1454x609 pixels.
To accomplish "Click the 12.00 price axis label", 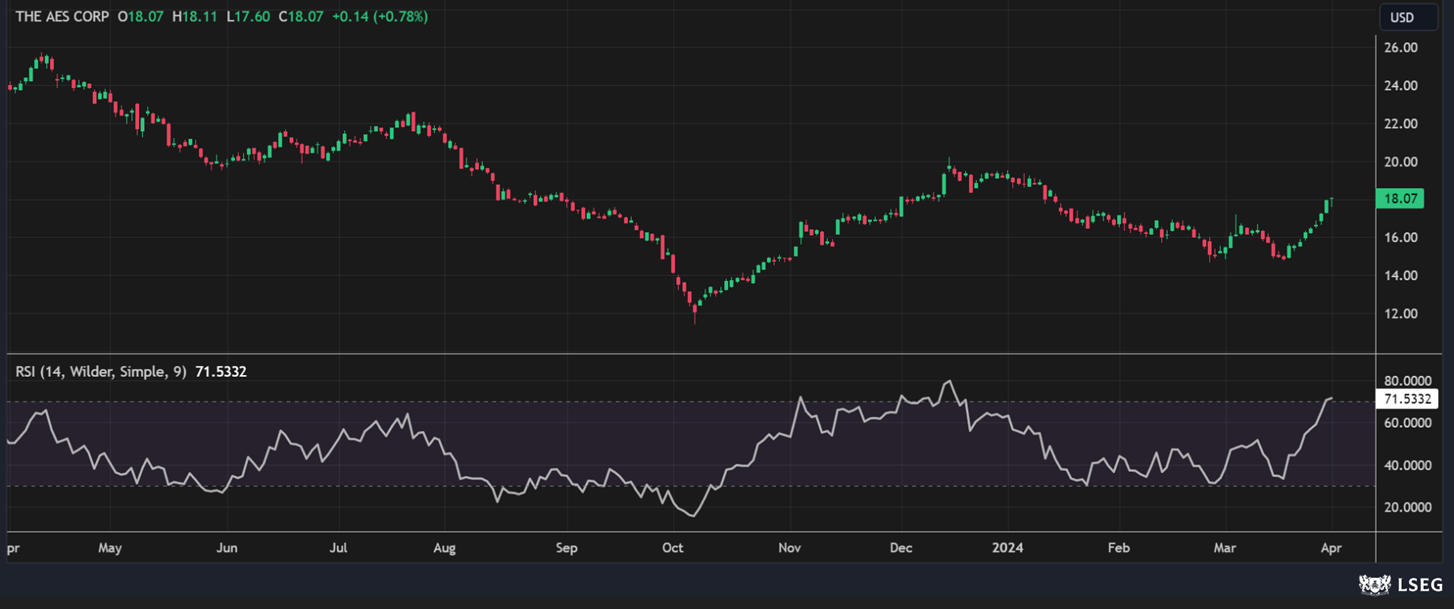I will coord(1400,313).
